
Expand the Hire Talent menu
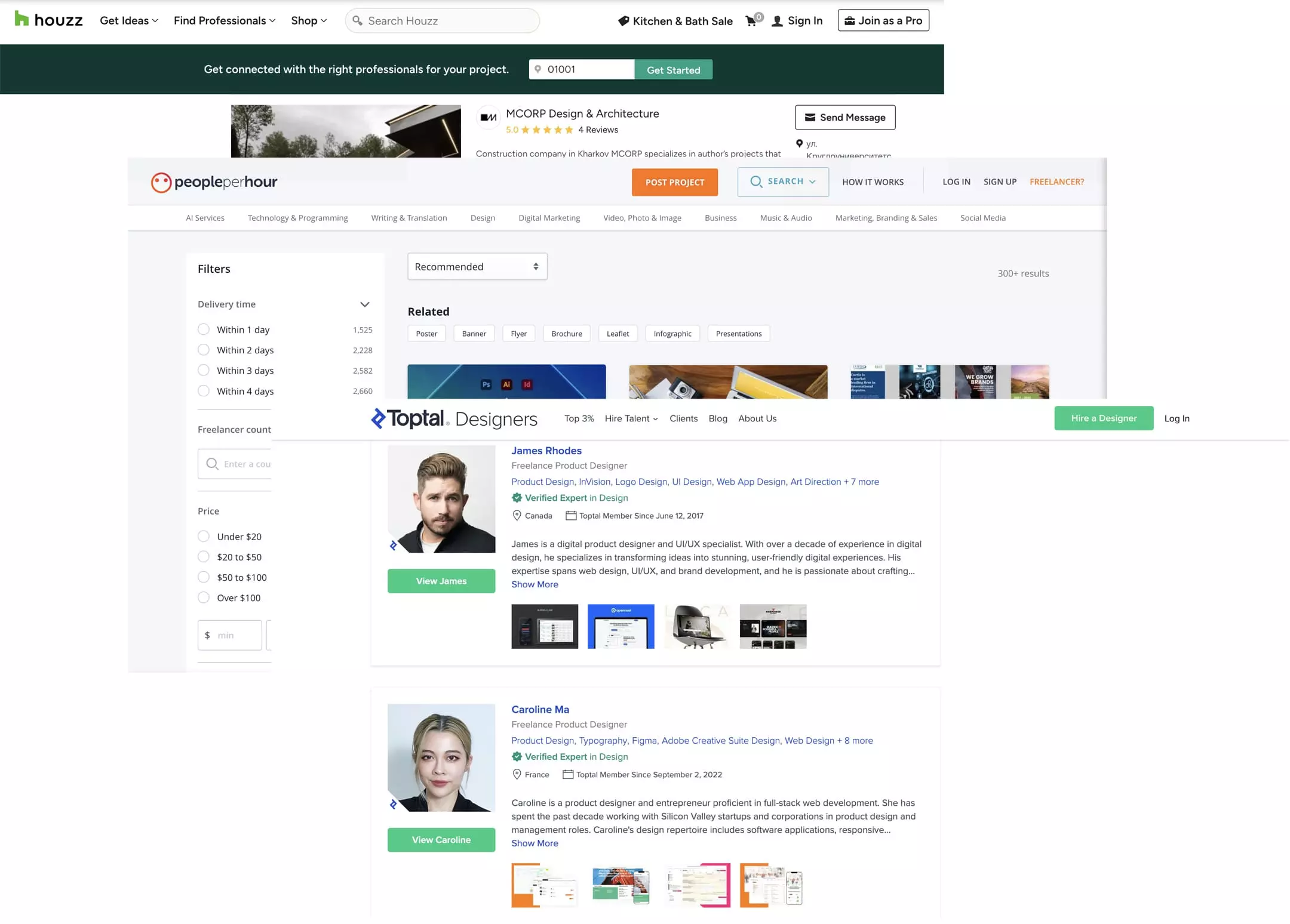pos(631,418)
